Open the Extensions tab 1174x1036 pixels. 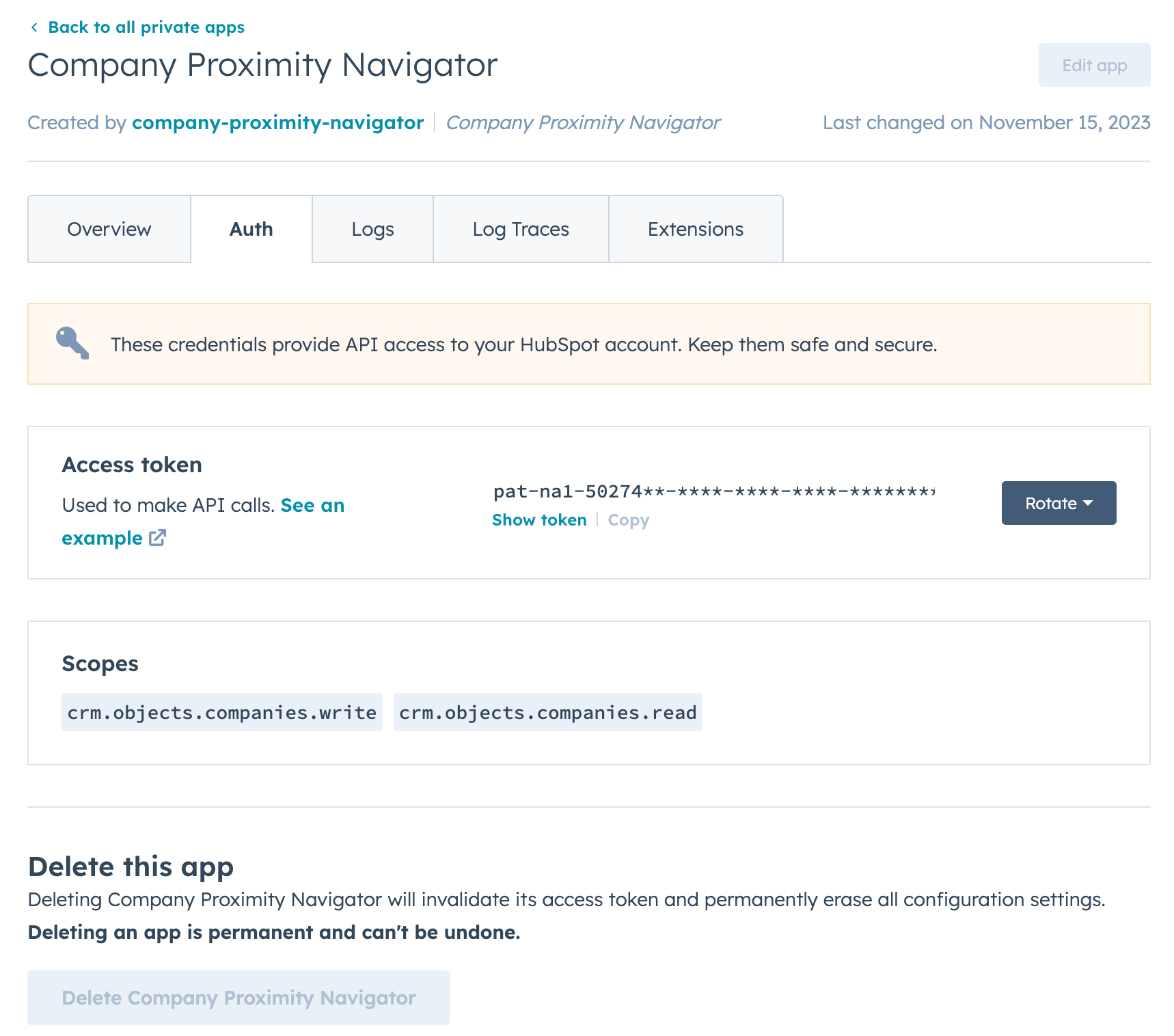696,229
